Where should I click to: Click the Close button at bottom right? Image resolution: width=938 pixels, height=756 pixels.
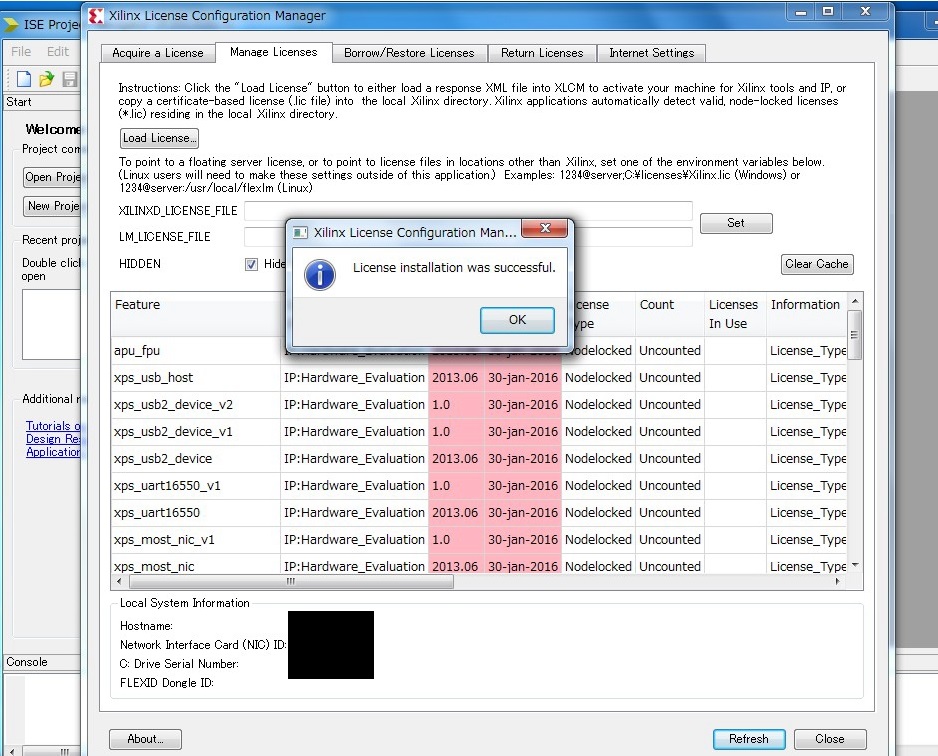coord(830,739)
